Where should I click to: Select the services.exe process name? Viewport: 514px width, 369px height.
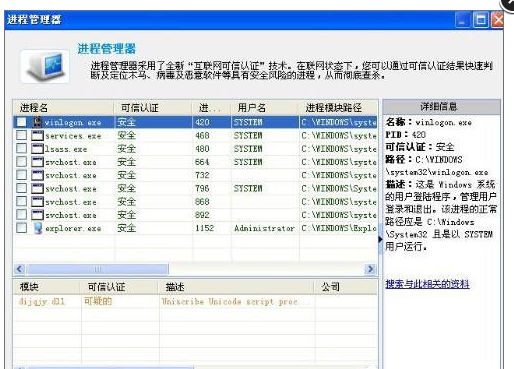73,136
